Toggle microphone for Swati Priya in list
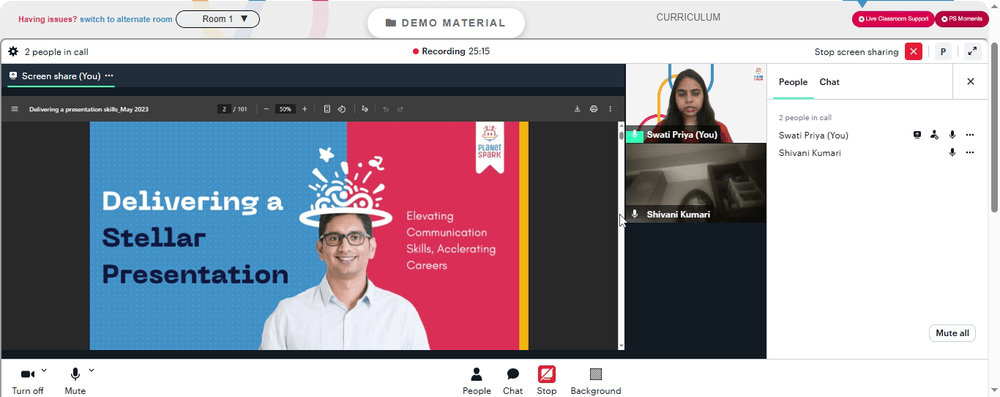Image resolution: width=1000 pixels, height=397 pixels. (x=952, y=135)
